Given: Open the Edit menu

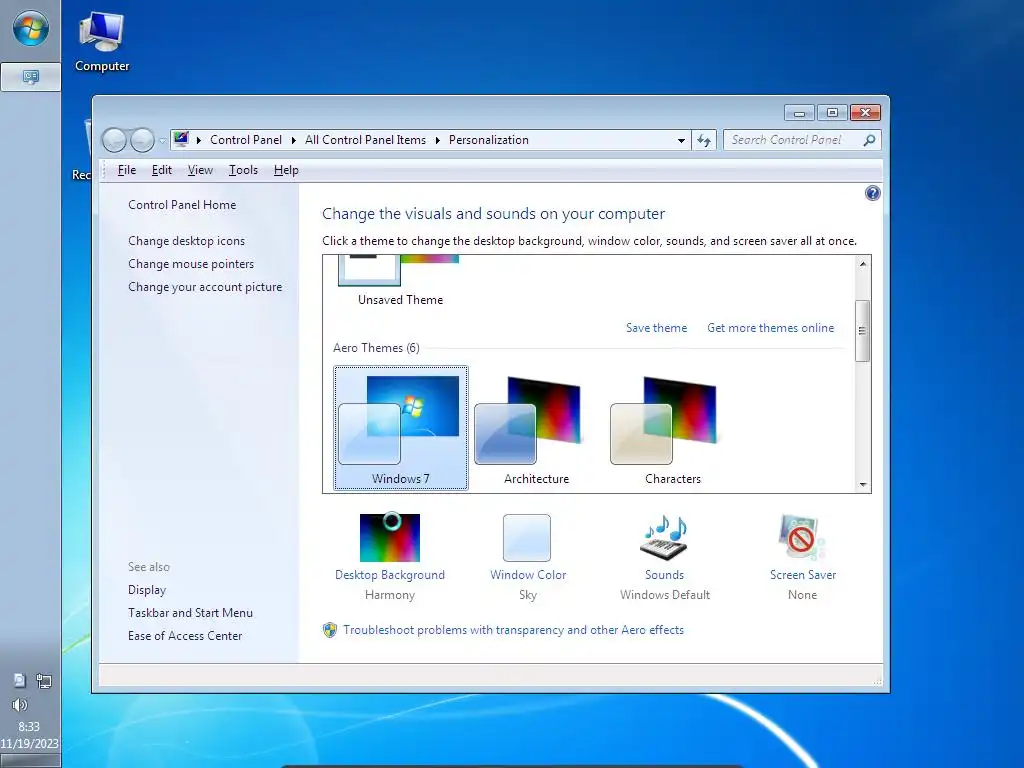Looking at the screenshot, I should 161,170.
